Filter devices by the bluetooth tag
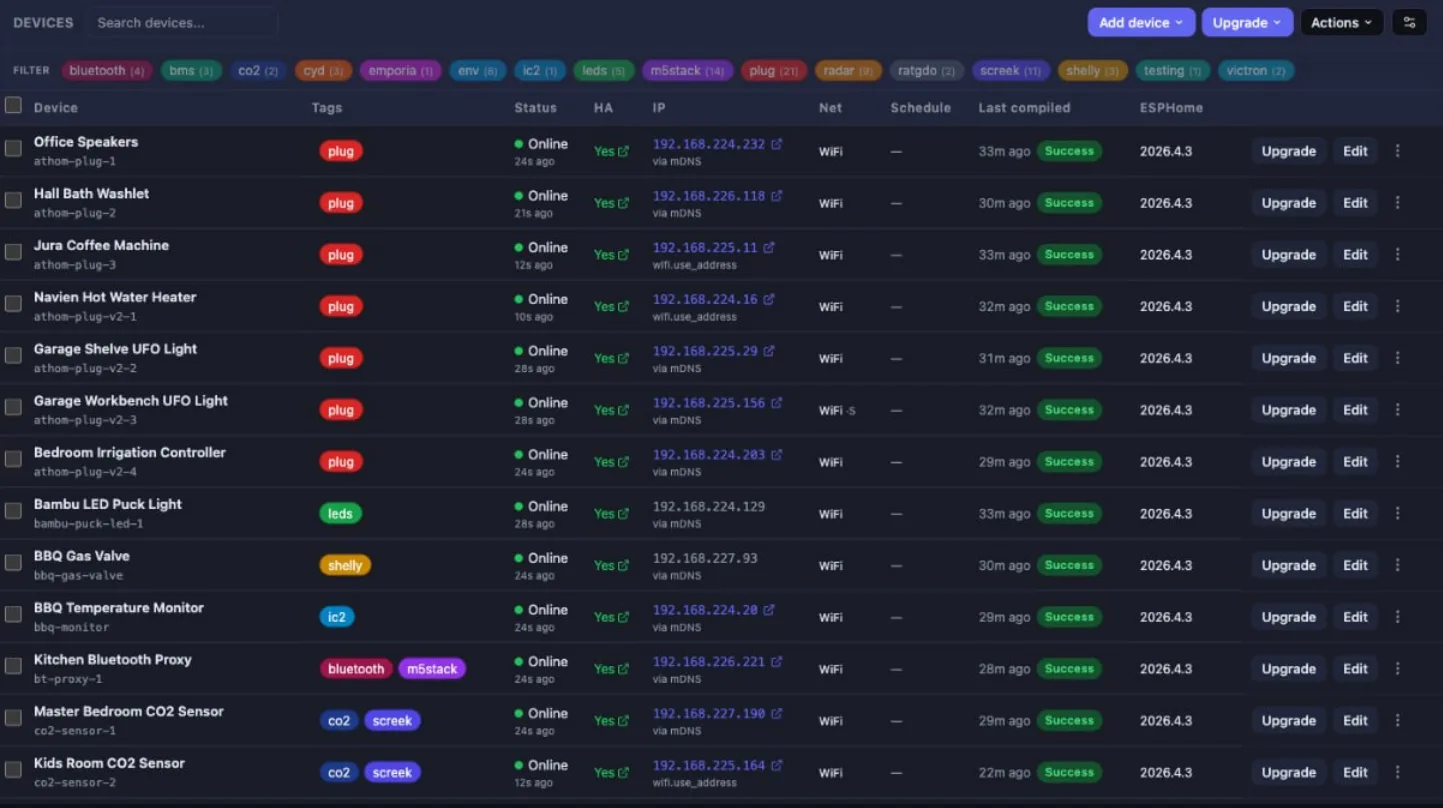Screen dimensions: 1443x808 tap(107, 71)
